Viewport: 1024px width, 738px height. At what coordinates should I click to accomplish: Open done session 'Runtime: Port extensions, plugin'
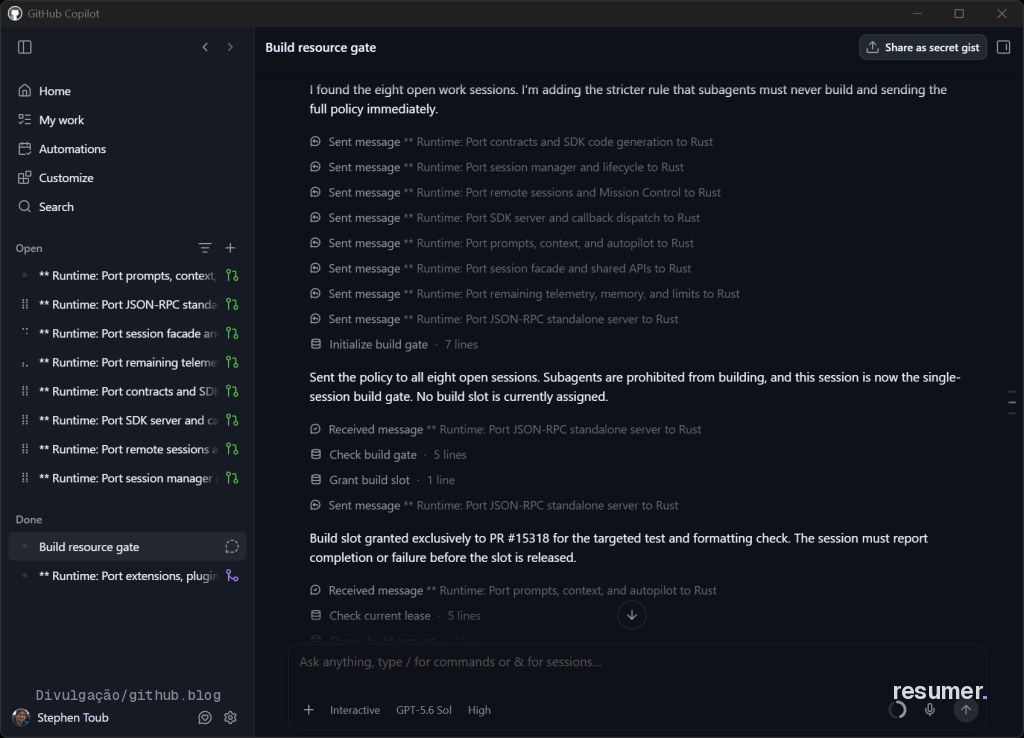point(127,576)
